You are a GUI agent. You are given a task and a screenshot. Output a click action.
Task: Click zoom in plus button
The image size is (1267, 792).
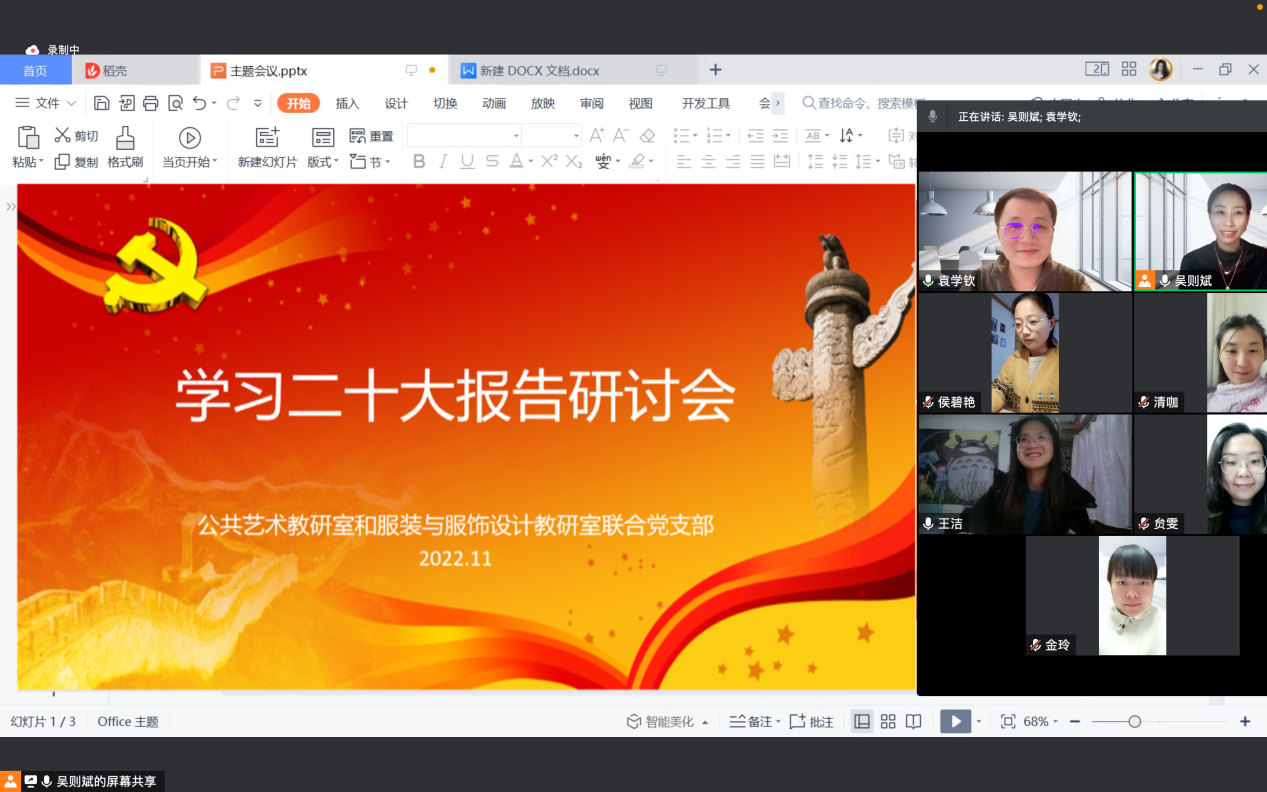(x=1245, y=722)
